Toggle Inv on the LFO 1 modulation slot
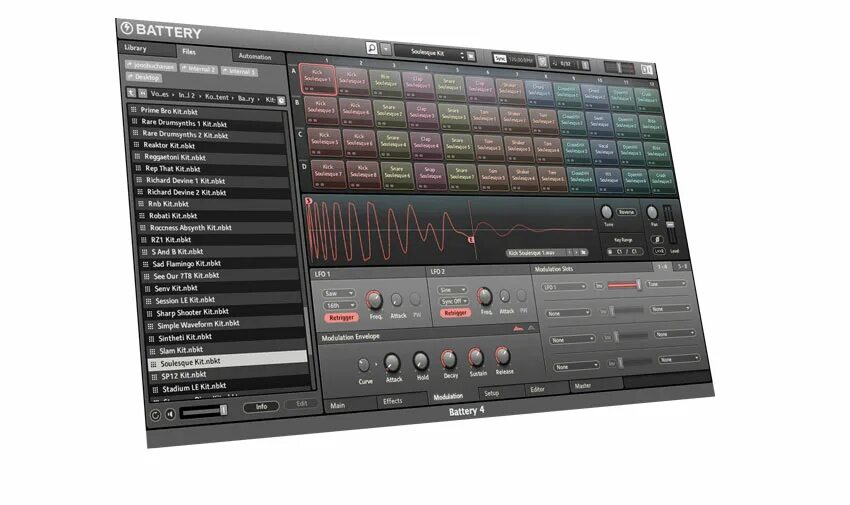The image size is (850, 505). pos(599,286)
